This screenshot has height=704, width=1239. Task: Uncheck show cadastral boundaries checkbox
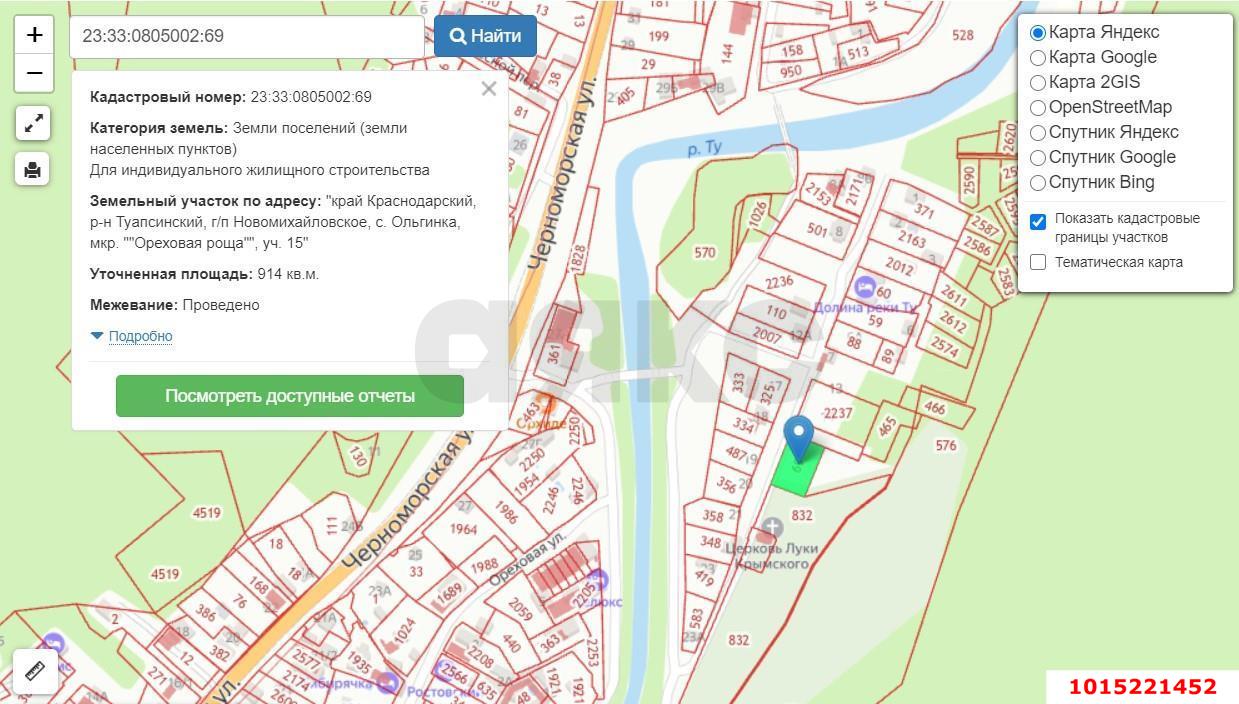coord(1038,222)
